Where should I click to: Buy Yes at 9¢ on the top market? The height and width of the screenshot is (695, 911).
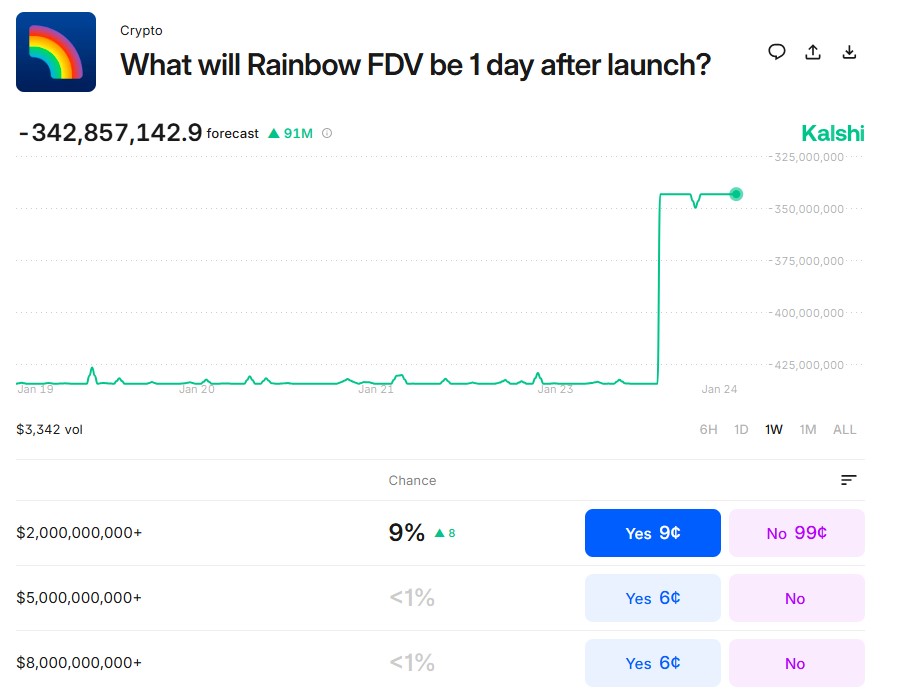point(652,533)
